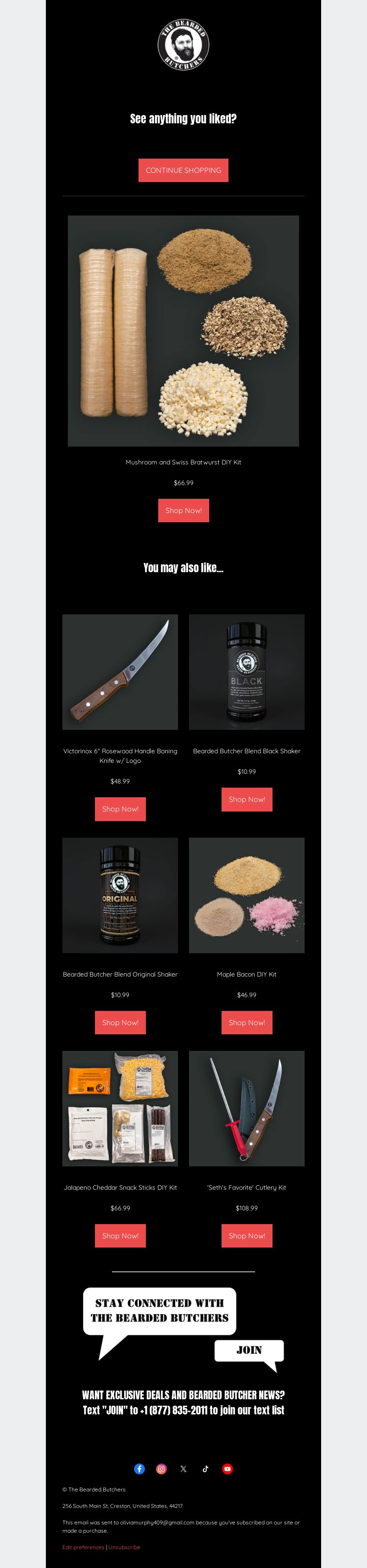The width and height of the screenshot is (367, 1568).
Task: Open the TikTok social icon
Action: click(205, 1469)
